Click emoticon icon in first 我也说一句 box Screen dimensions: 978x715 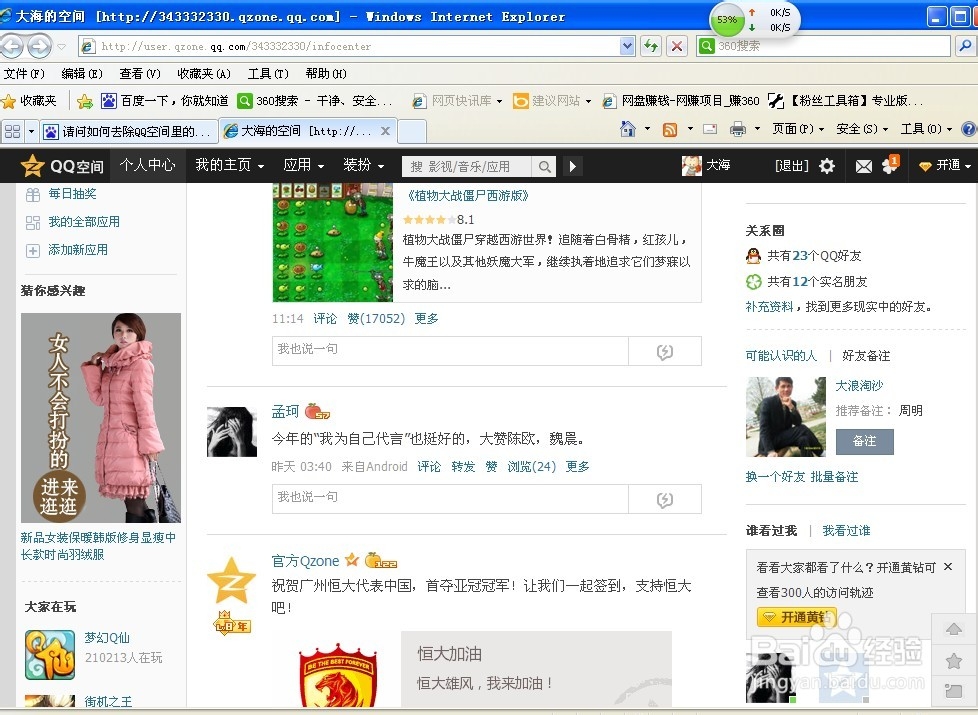click(x=665, y=352)
